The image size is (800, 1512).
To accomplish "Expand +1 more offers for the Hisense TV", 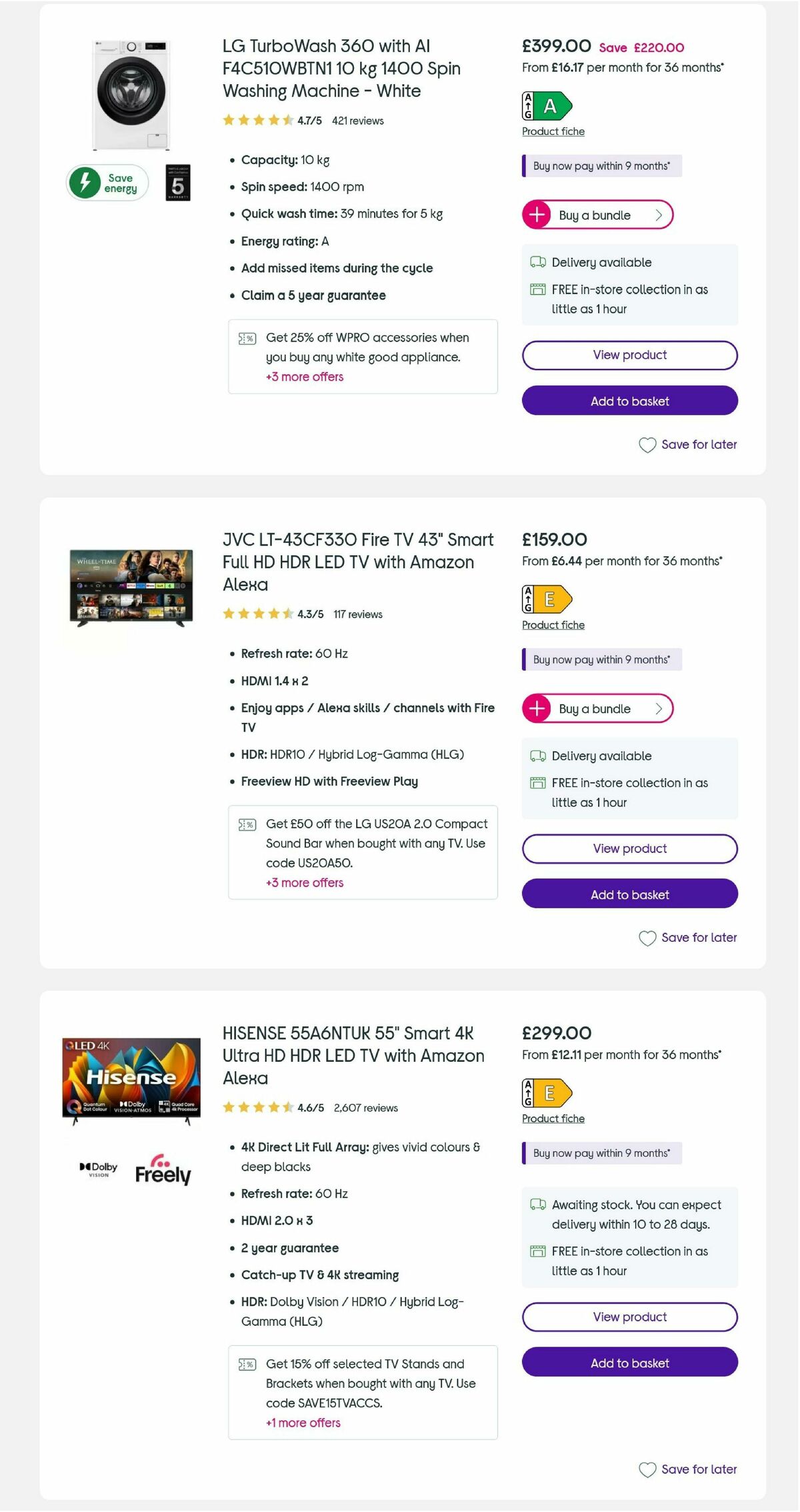I will tap(302, 1423).
